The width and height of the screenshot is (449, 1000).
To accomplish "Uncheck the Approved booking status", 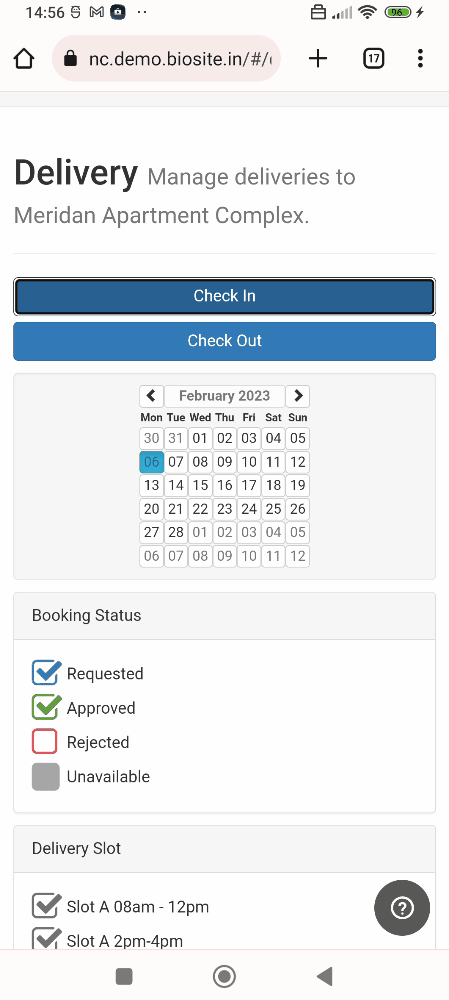I will (x=46, y=707).
